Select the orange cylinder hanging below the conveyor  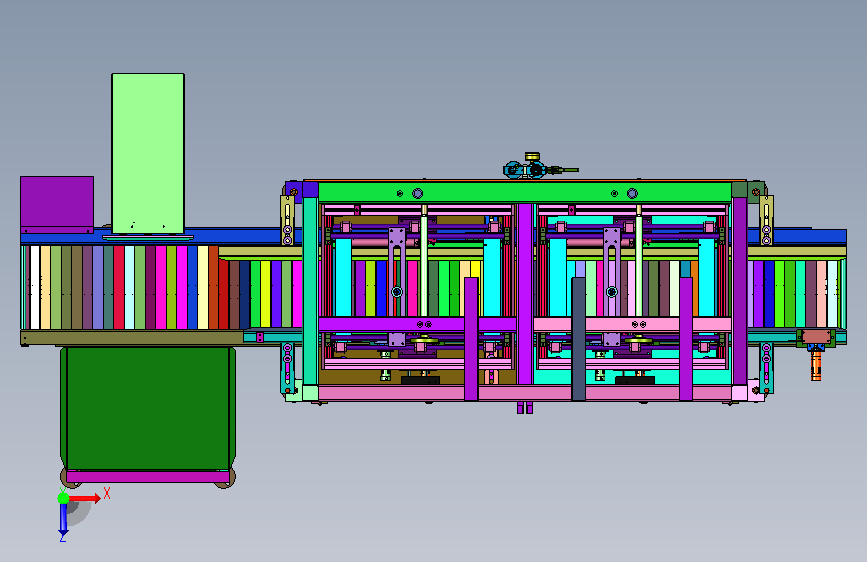pyautogui.click(x=816, y=366)
